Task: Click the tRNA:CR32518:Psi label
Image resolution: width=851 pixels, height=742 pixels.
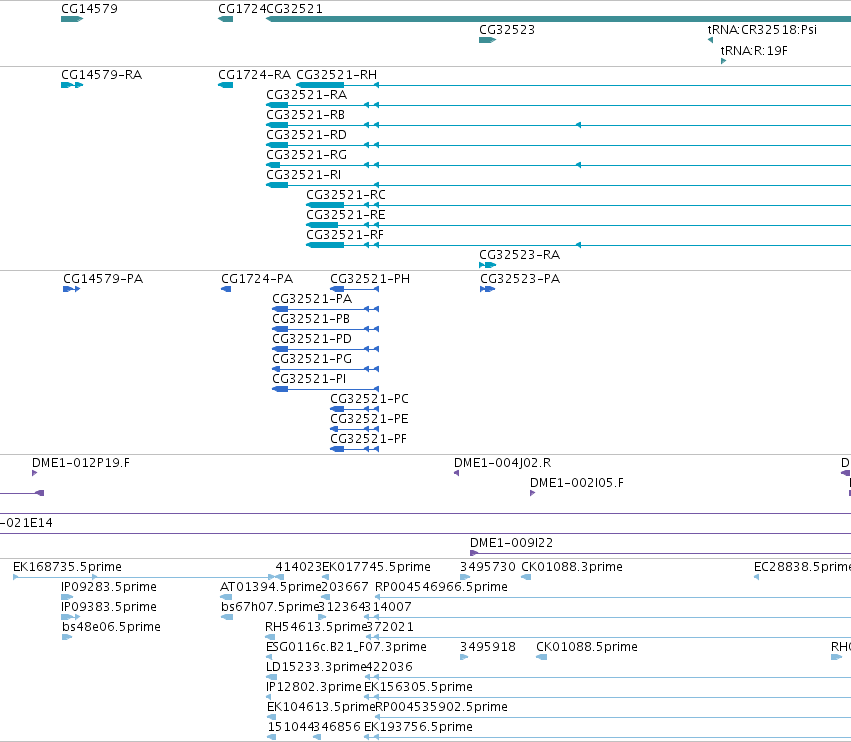Action: tap(762, 29)
